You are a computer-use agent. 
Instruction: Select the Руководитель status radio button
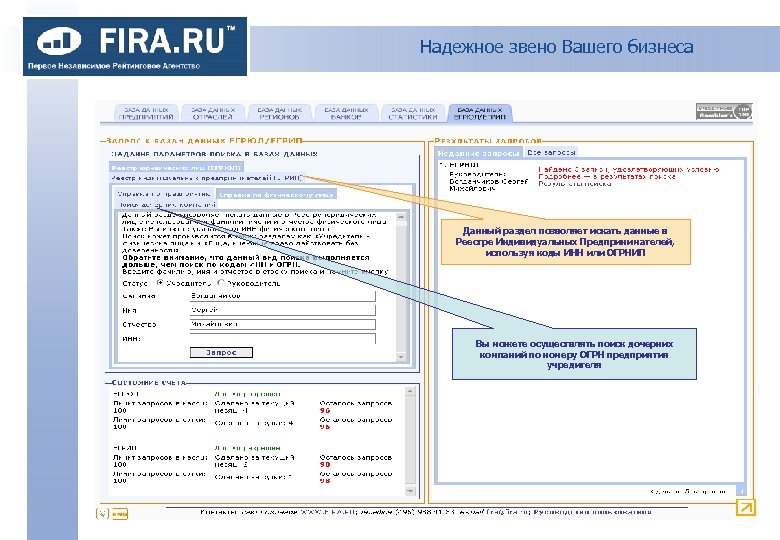click(221, 282)
